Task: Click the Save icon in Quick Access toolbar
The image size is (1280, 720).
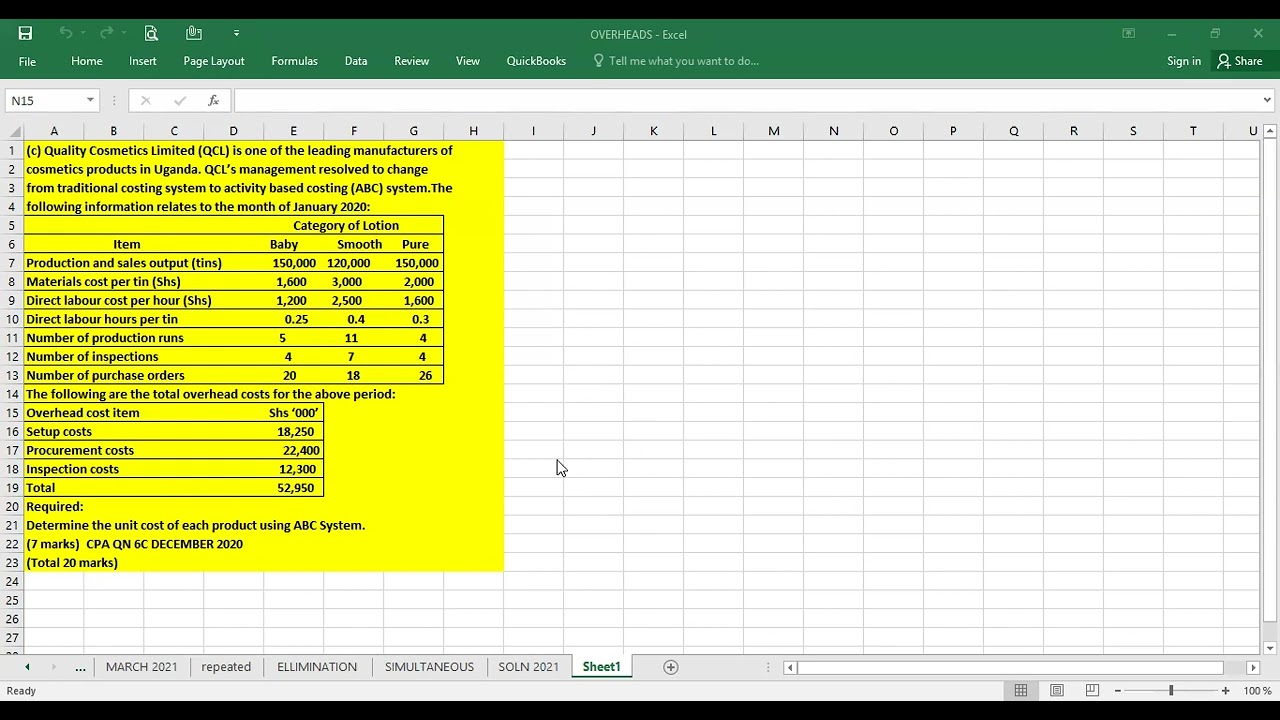Action: [25, 33]
